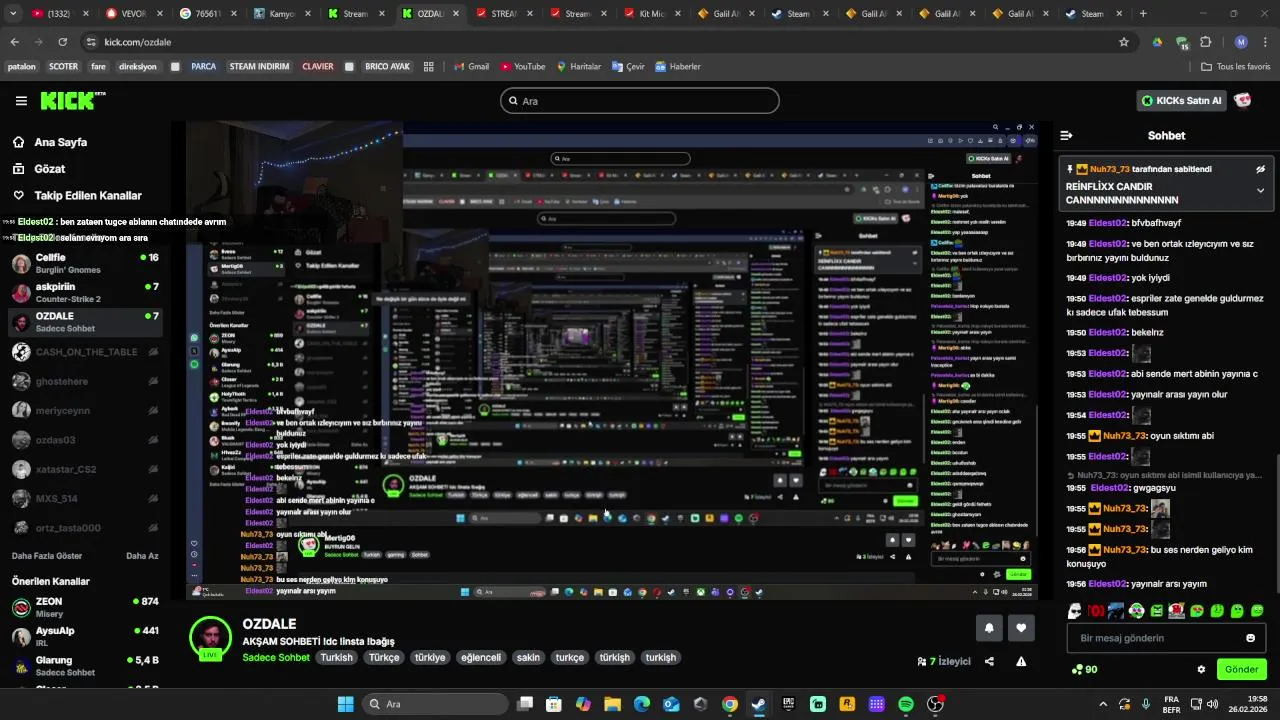Open the STEAM INDIRIM bookmark

[259, 67]
